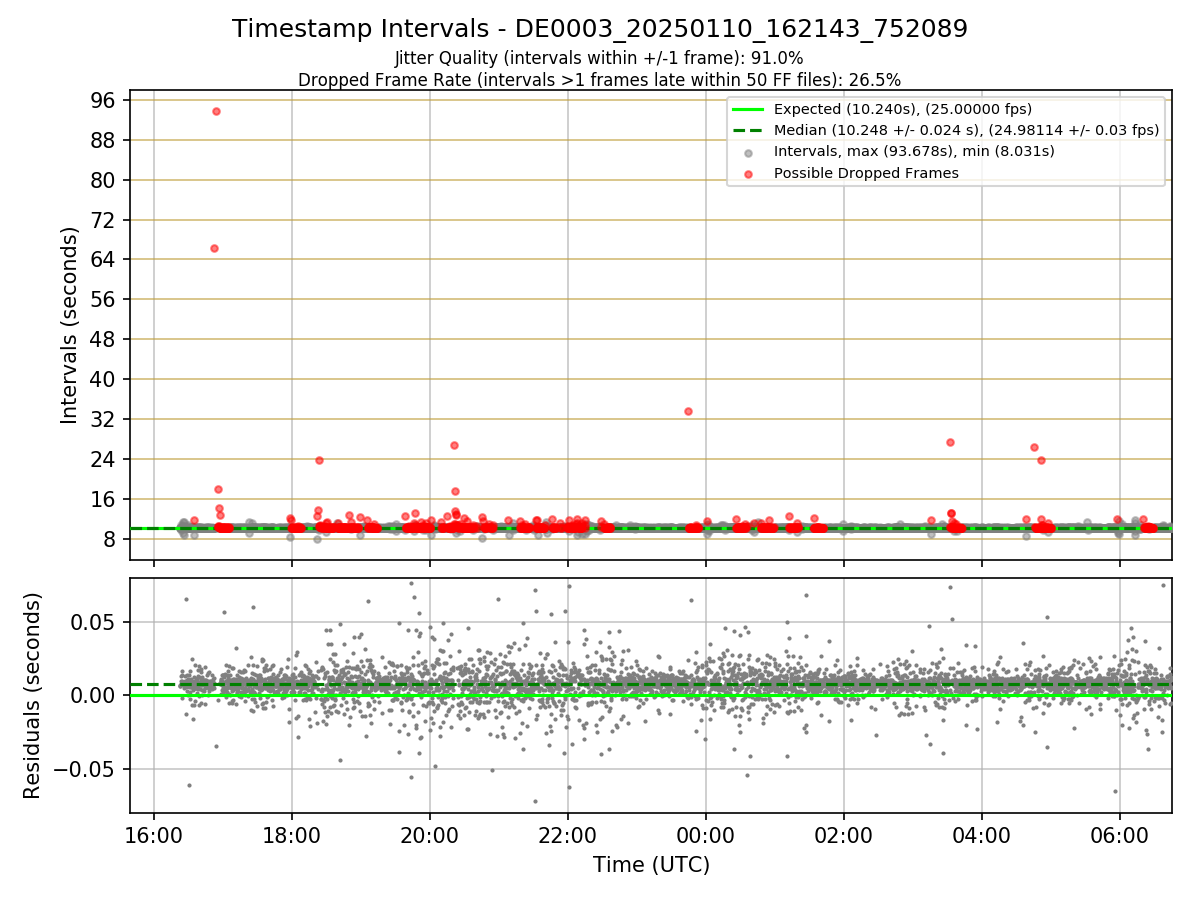The image size is (1200, 900).
Task: Click the "Jitter Quality" 91.0% subtitle line
Action: [599, 58]
